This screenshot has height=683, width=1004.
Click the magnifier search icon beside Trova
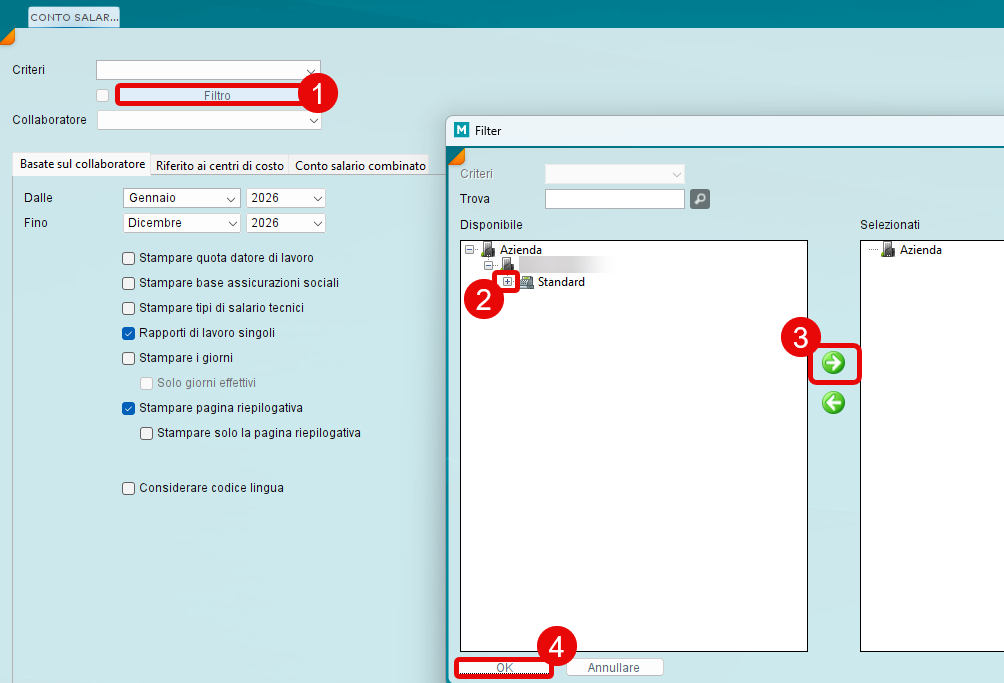pos(700,199)
